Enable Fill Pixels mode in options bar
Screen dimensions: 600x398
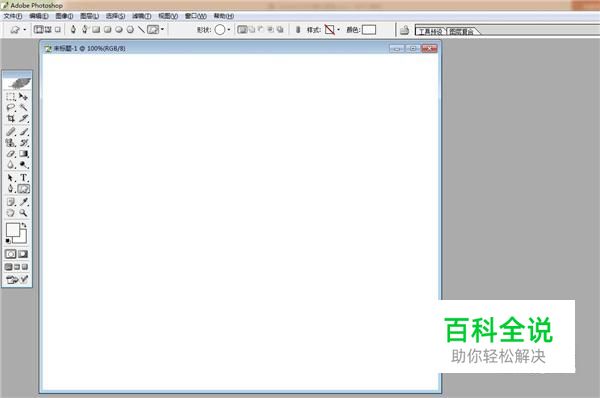58,29
